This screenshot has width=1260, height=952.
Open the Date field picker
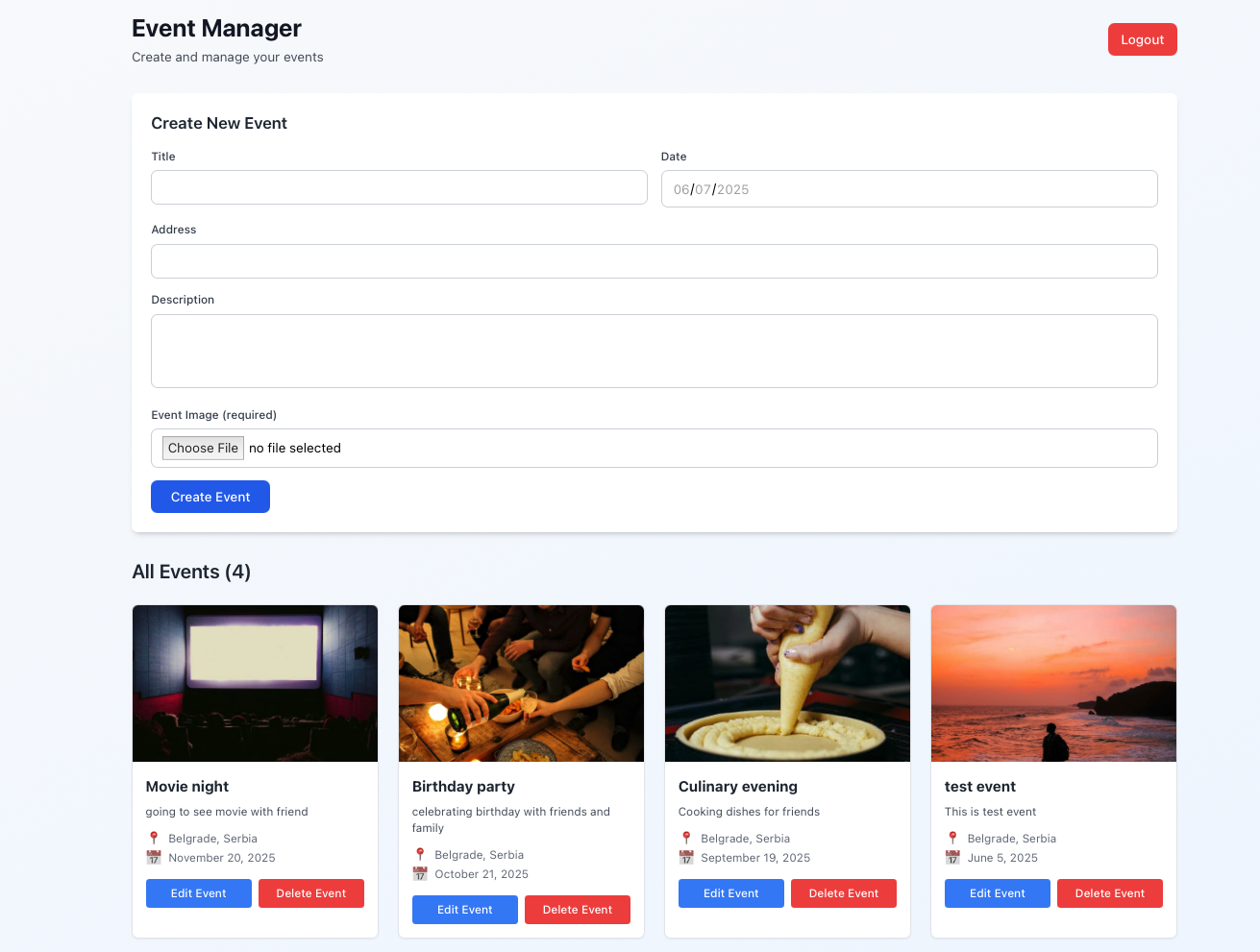908,189
